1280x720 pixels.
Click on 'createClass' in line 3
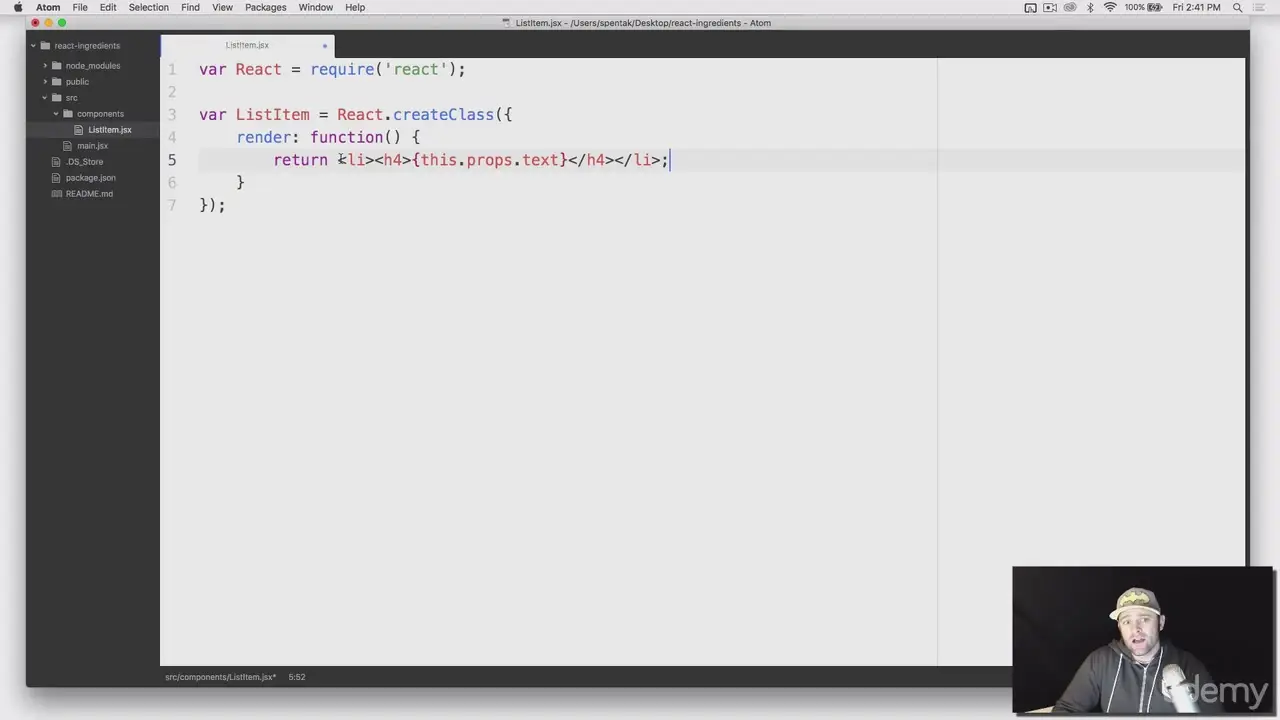[443, 115]
